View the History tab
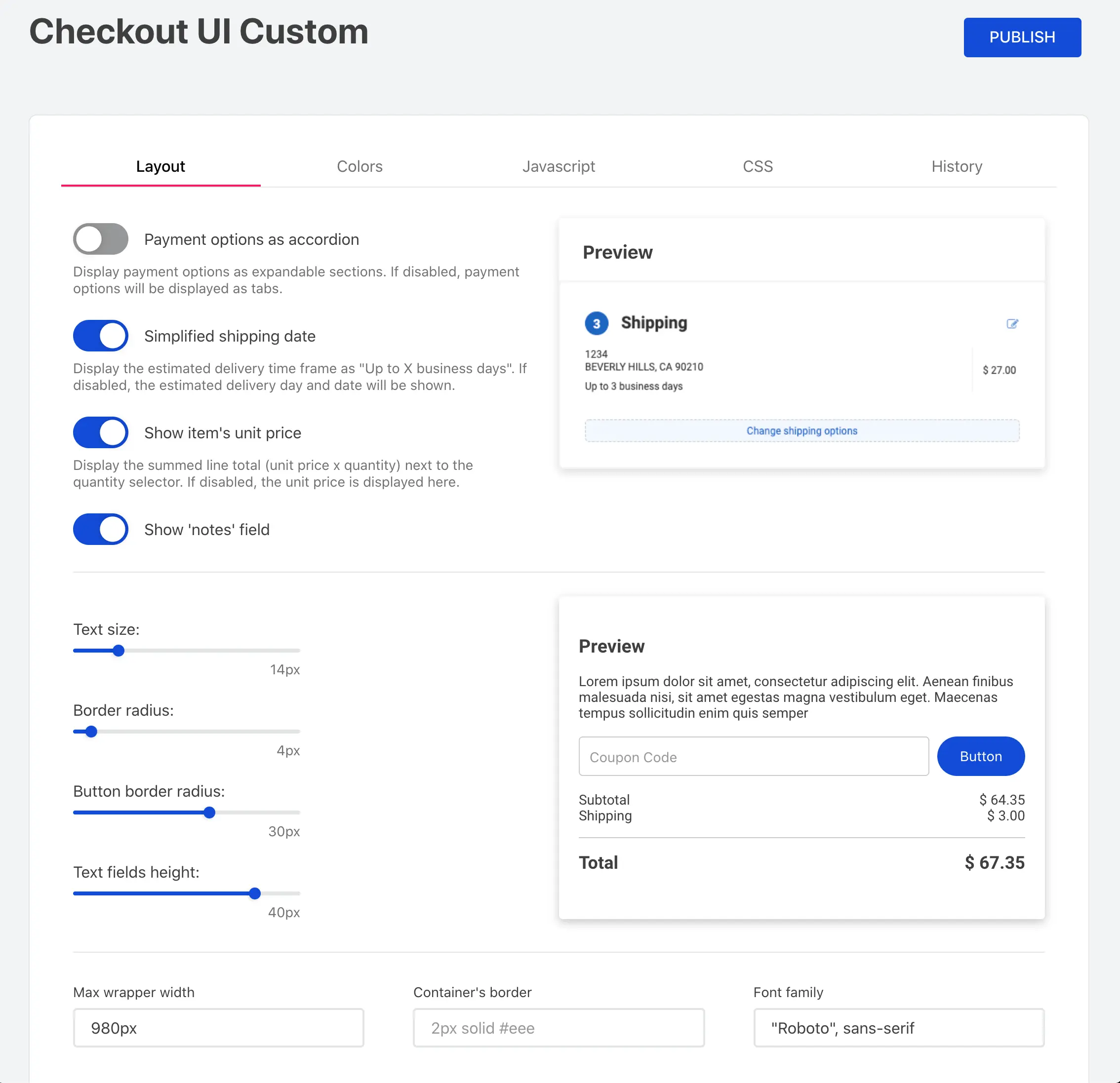Viewport: 1120px width, 1083px height. pos(957,166)
